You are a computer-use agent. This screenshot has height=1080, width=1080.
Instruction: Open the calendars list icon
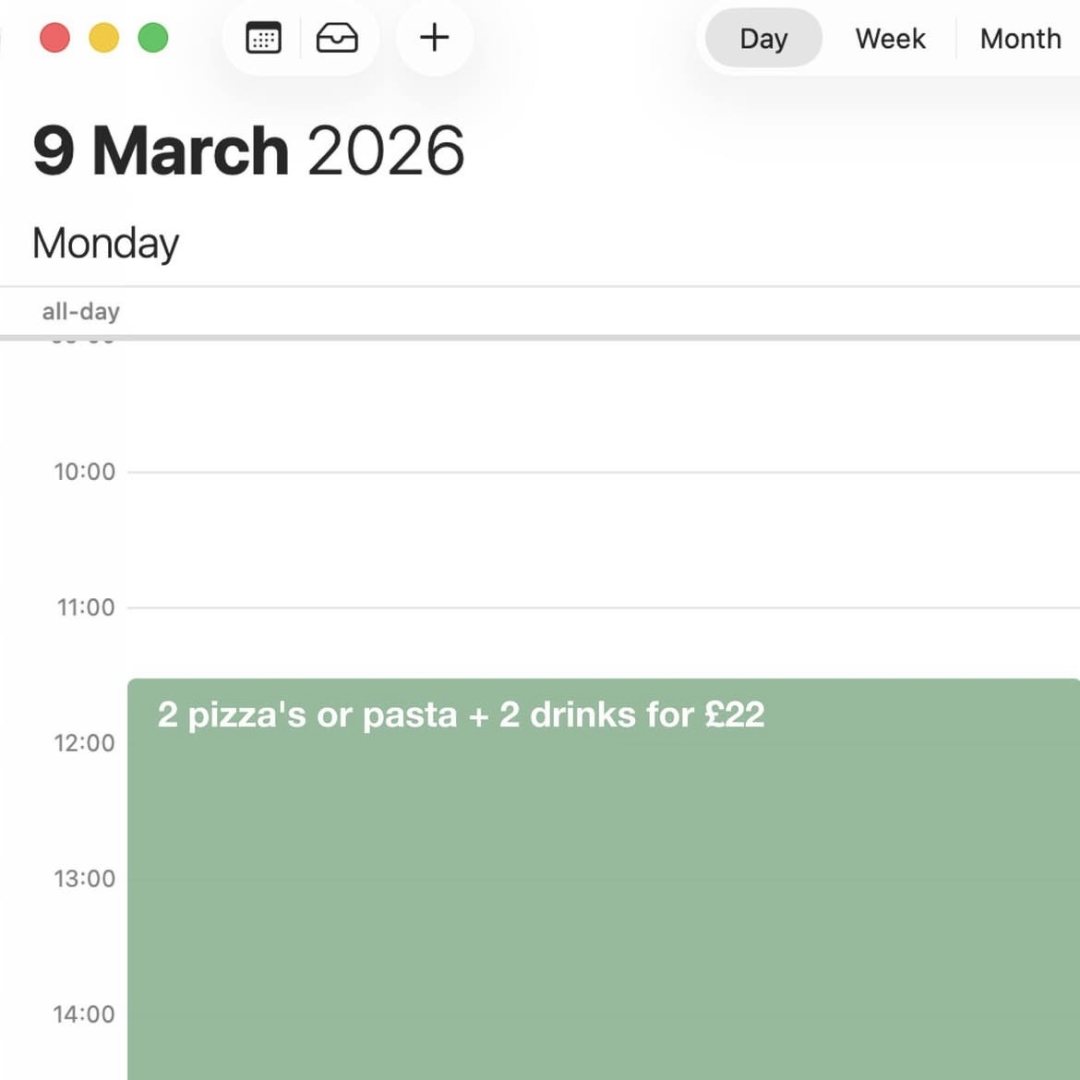pyautogui.click(x=263, y=38)
